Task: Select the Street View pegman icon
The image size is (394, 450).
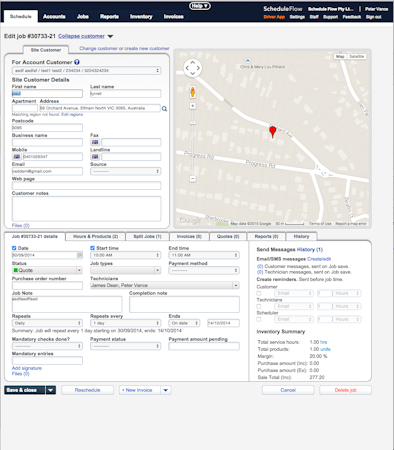Action: tap(193, 92)
